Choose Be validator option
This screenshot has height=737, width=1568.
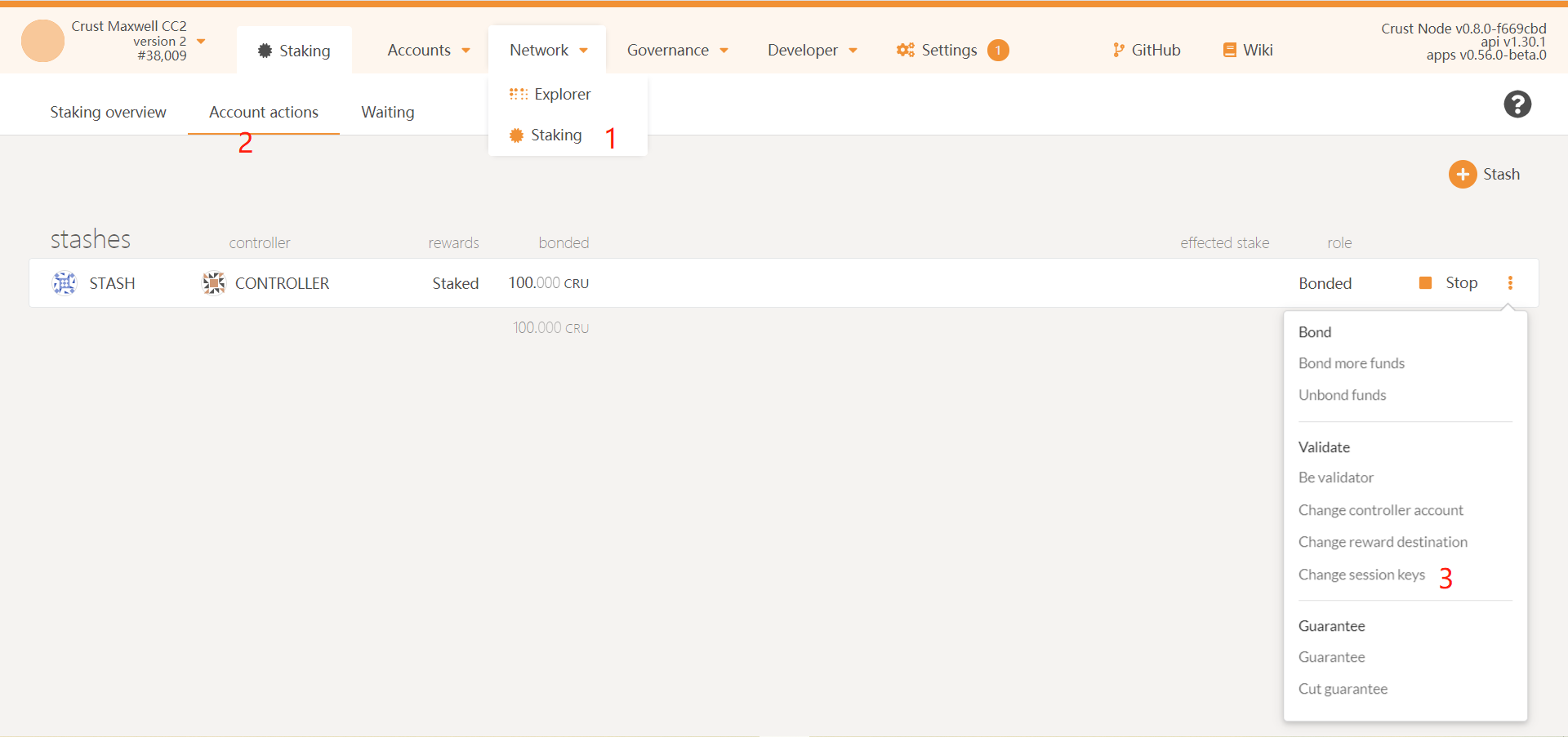pos(1335,477)
